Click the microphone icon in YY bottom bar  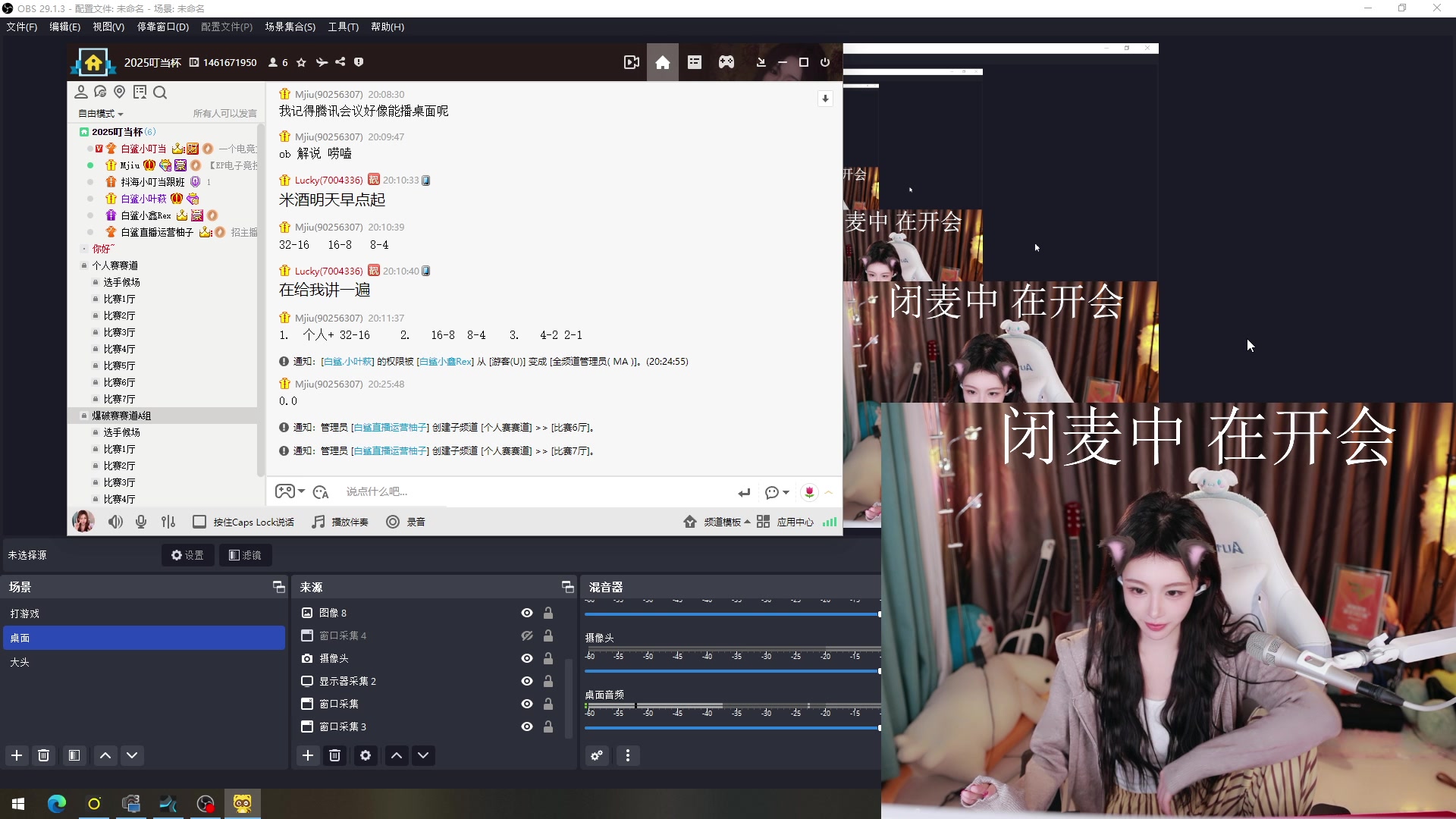(x=141, y=522)
